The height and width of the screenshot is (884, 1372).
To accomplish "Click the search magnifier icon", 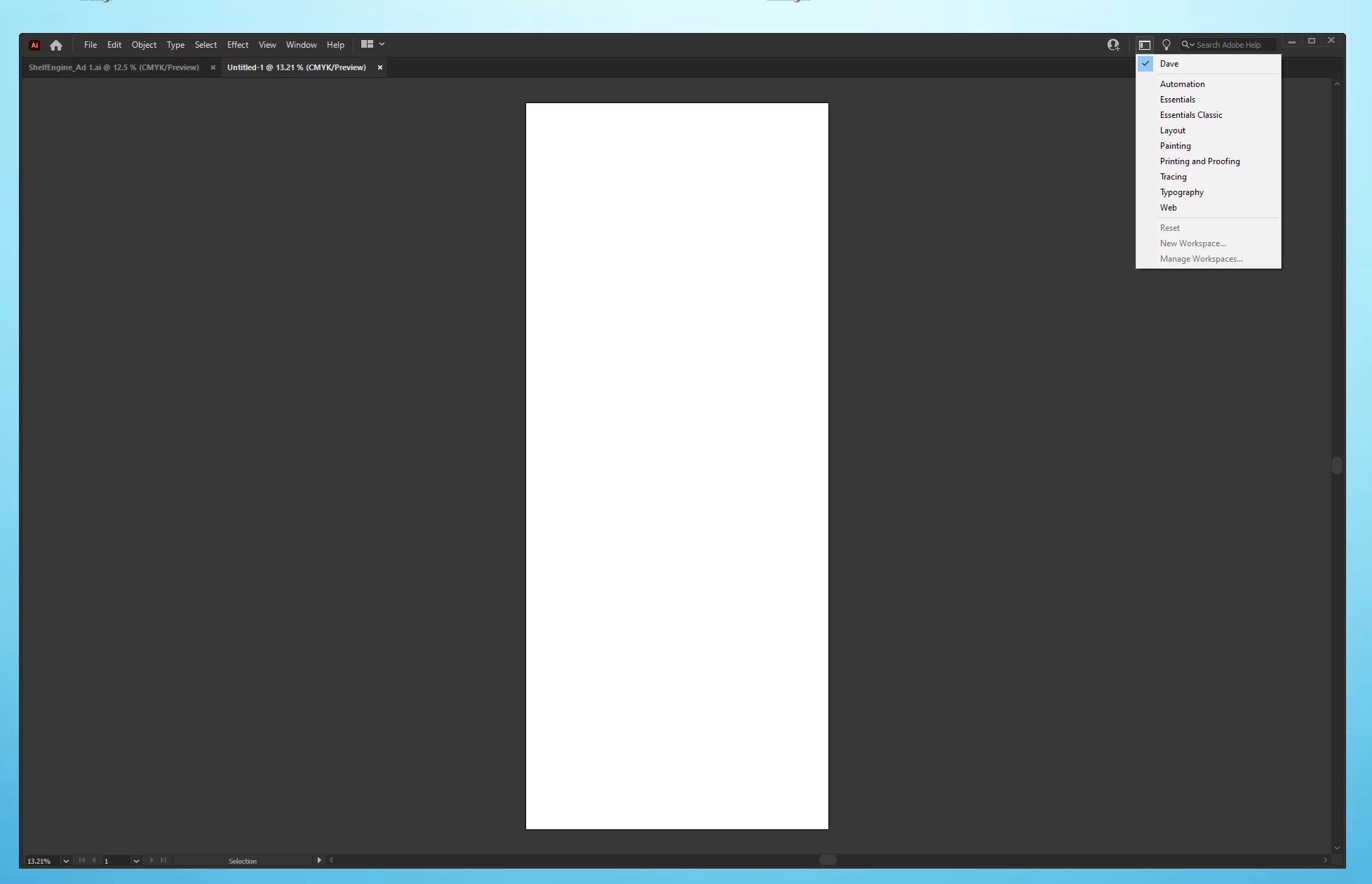I will click(x=1185, y=45).
